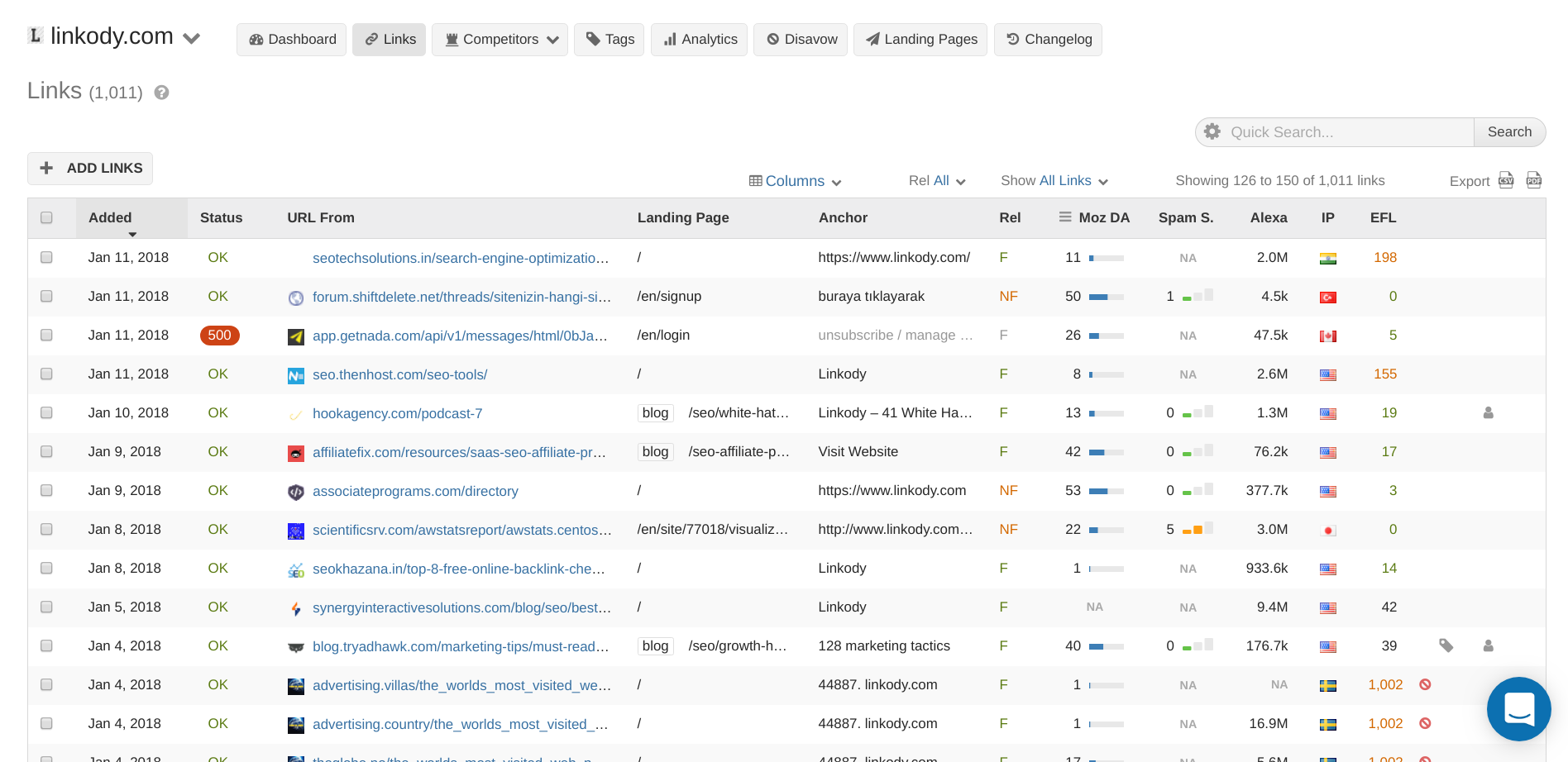The width and height of the screenshot is (1568, 762).
Task: Check the seotechsolutions.in row checkbox
Action: tap(46, 258)
